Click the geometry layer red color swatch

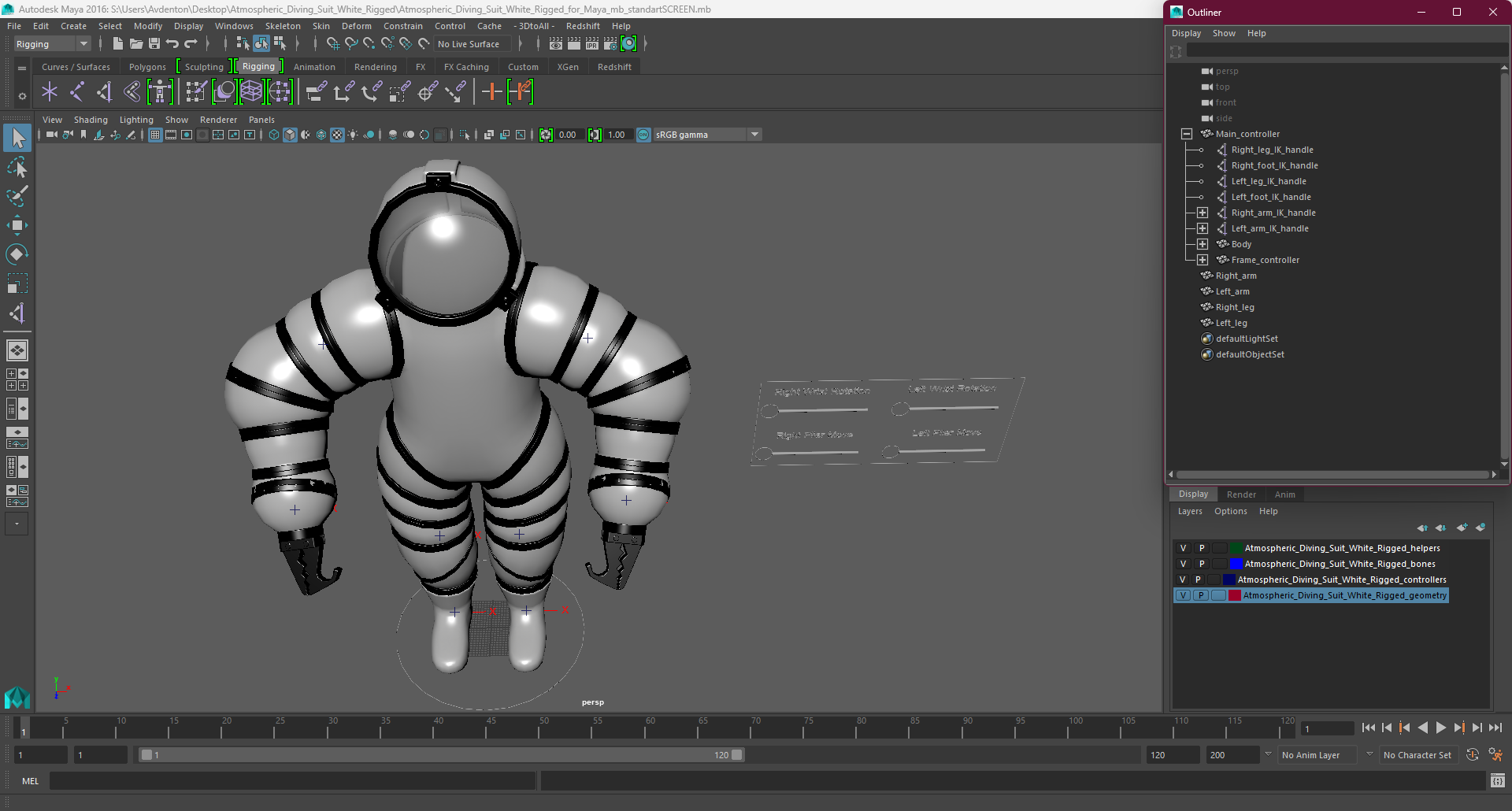[x=1235, y=595]
